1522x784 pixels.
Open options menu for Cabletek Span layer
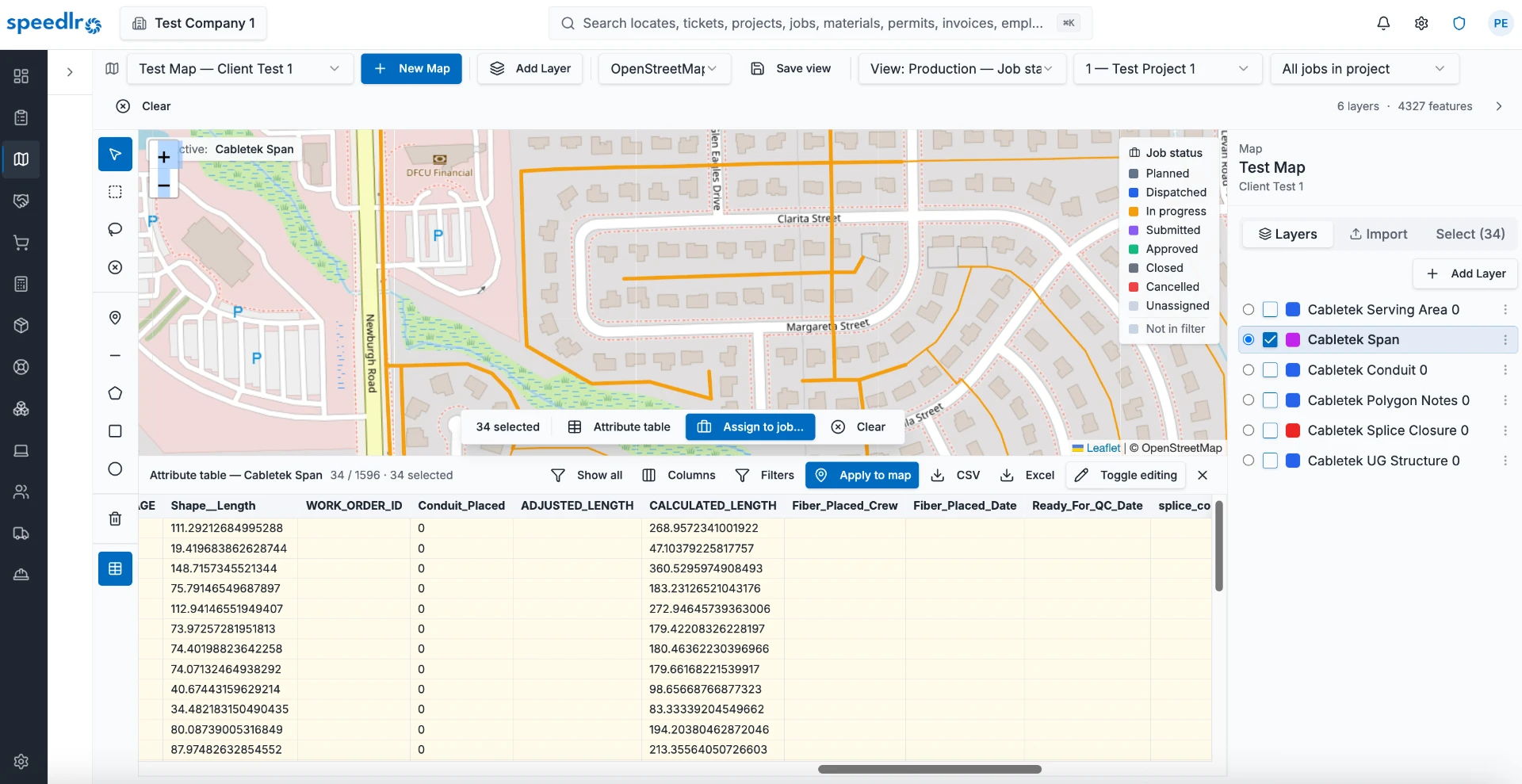(1505, 339)
